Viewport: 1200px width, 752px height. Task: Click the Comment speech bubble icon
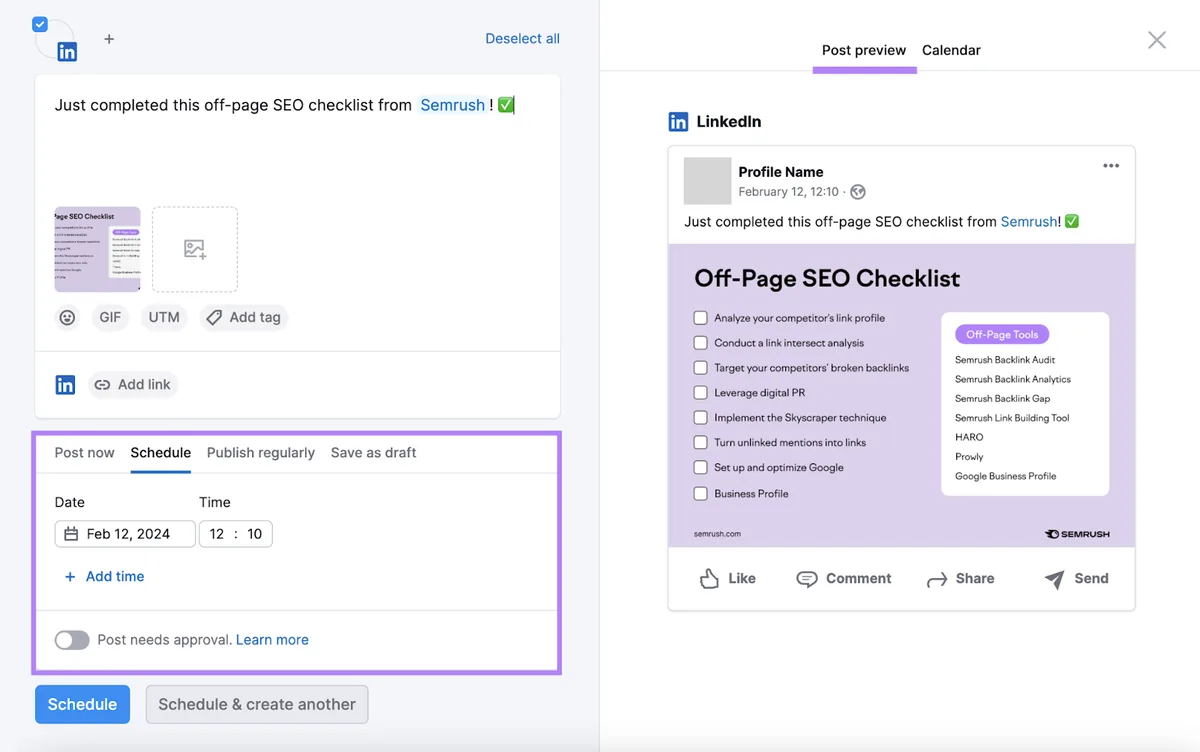click(806, 579)
